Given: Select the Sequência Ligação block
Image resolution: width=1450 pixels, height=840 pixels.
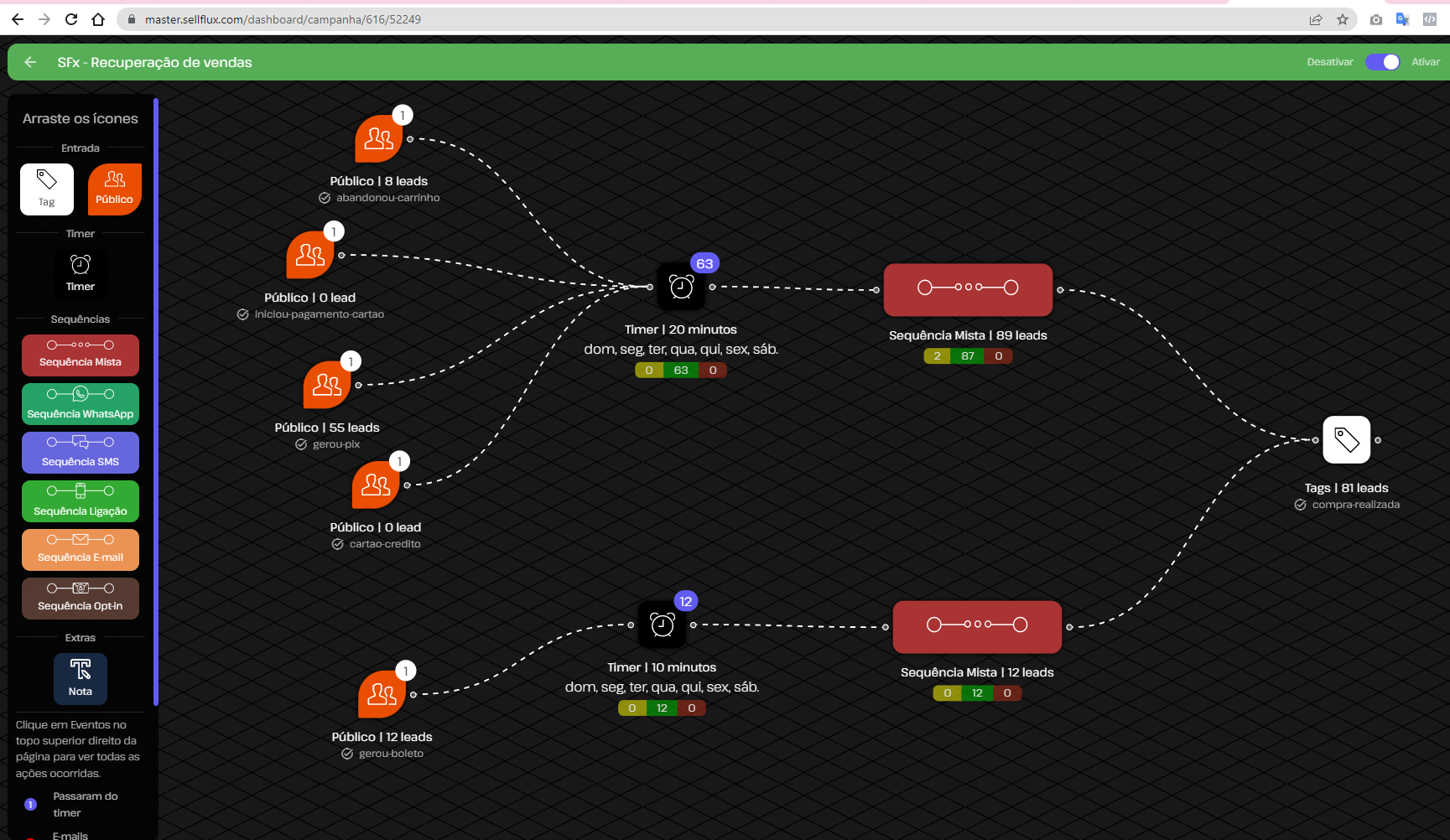Looking at the screenshot, I should coord(81,500).
